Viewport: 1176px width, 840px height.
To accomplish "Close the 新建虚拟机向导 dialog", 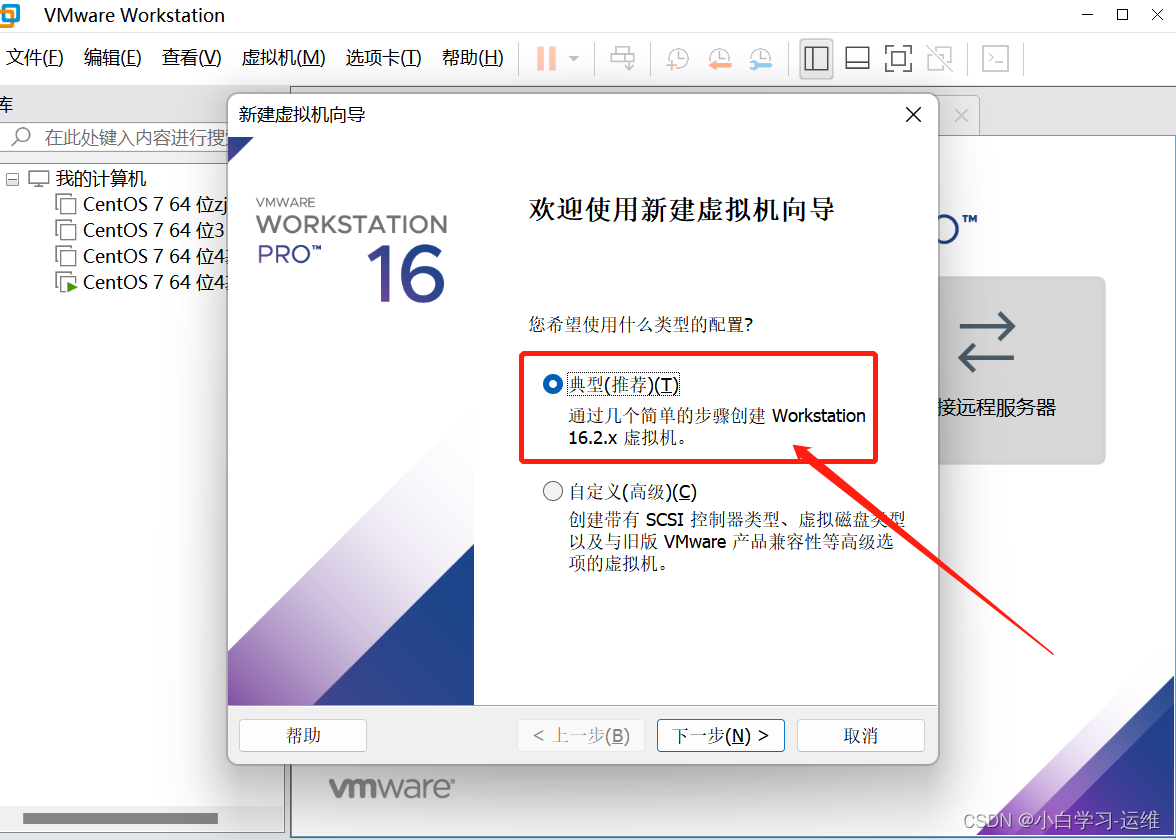I will [914, 115].
